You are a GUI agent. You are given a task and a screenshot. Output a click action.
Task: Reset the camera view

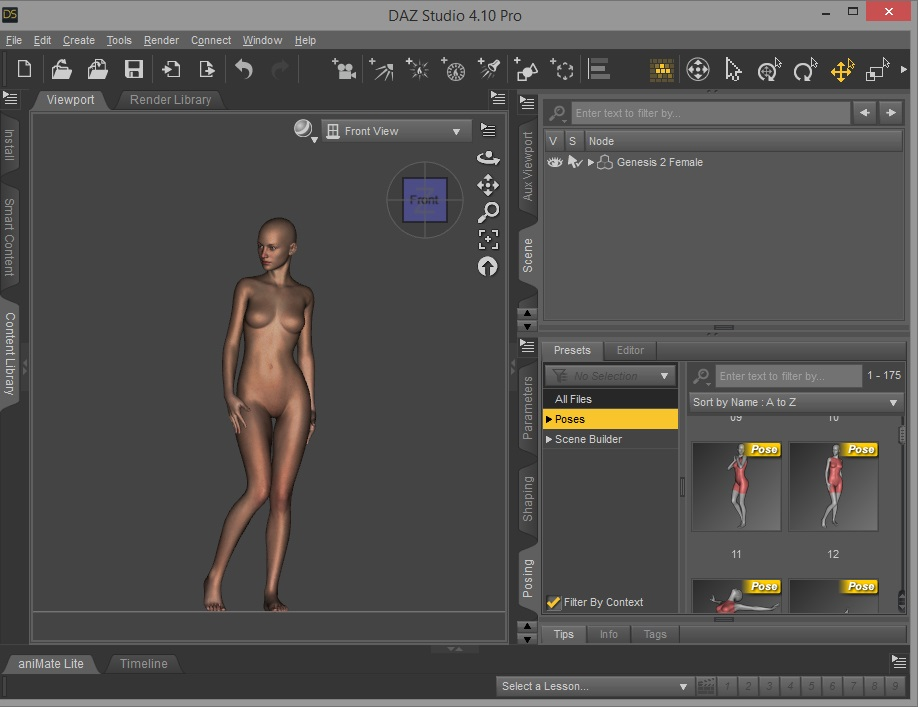(488, 266)
